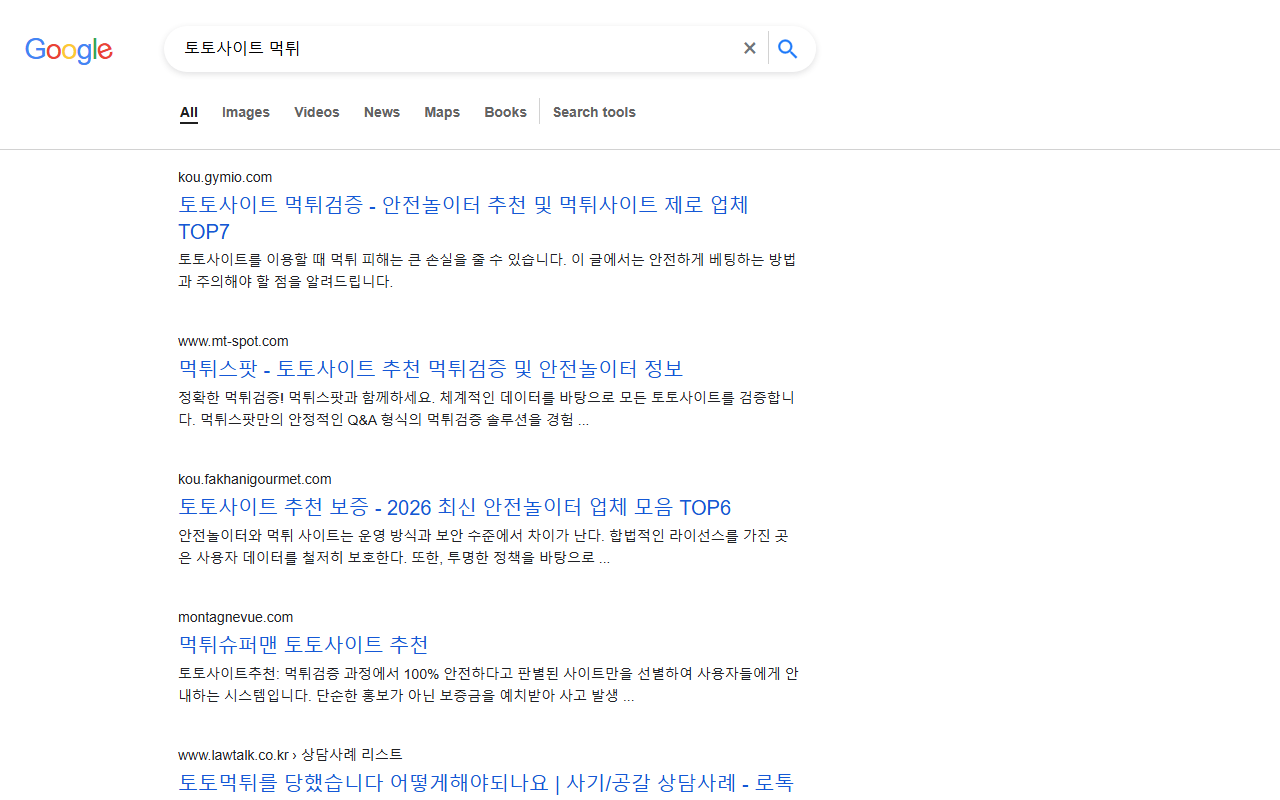
Task: Click the Google logo
Action: tap(69, 50)
